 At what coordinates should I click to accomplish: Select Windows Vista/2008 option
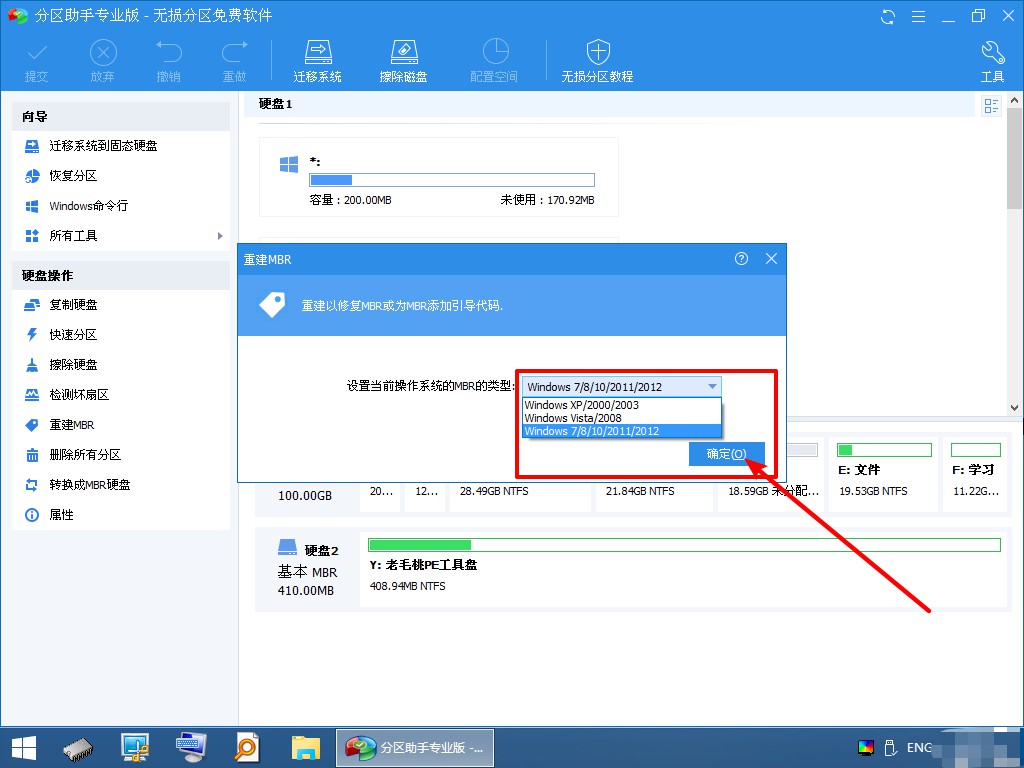coord(622,418)
